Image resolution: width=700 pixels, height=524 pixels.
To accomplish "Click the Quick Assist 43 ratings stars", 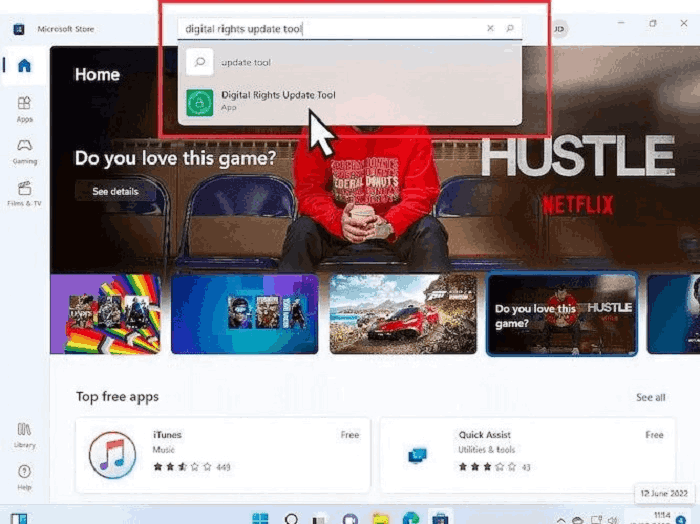I will 487,467.
